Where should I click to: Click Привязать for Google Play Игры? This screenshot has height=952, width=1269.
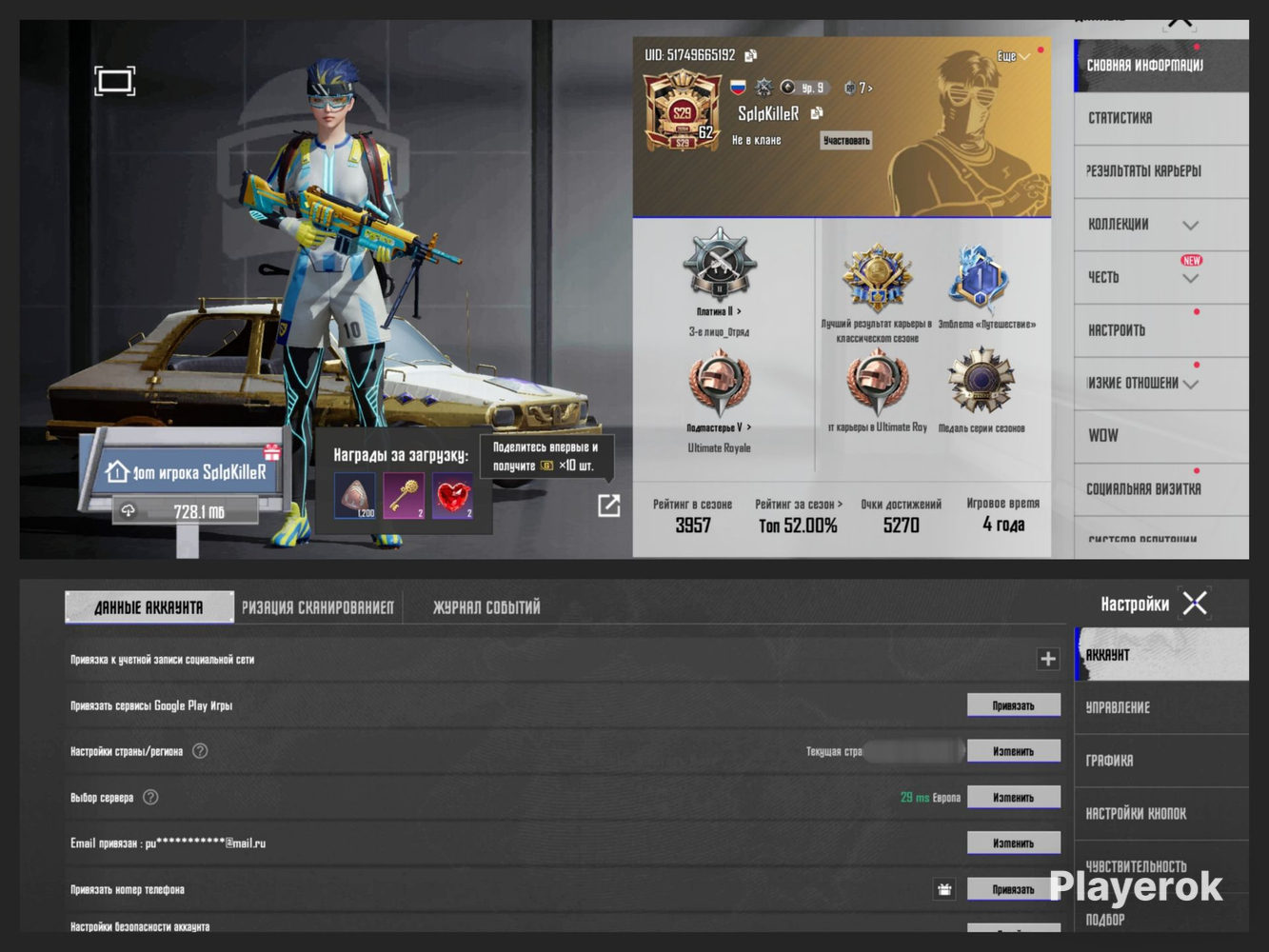(x=1014, y=705)
